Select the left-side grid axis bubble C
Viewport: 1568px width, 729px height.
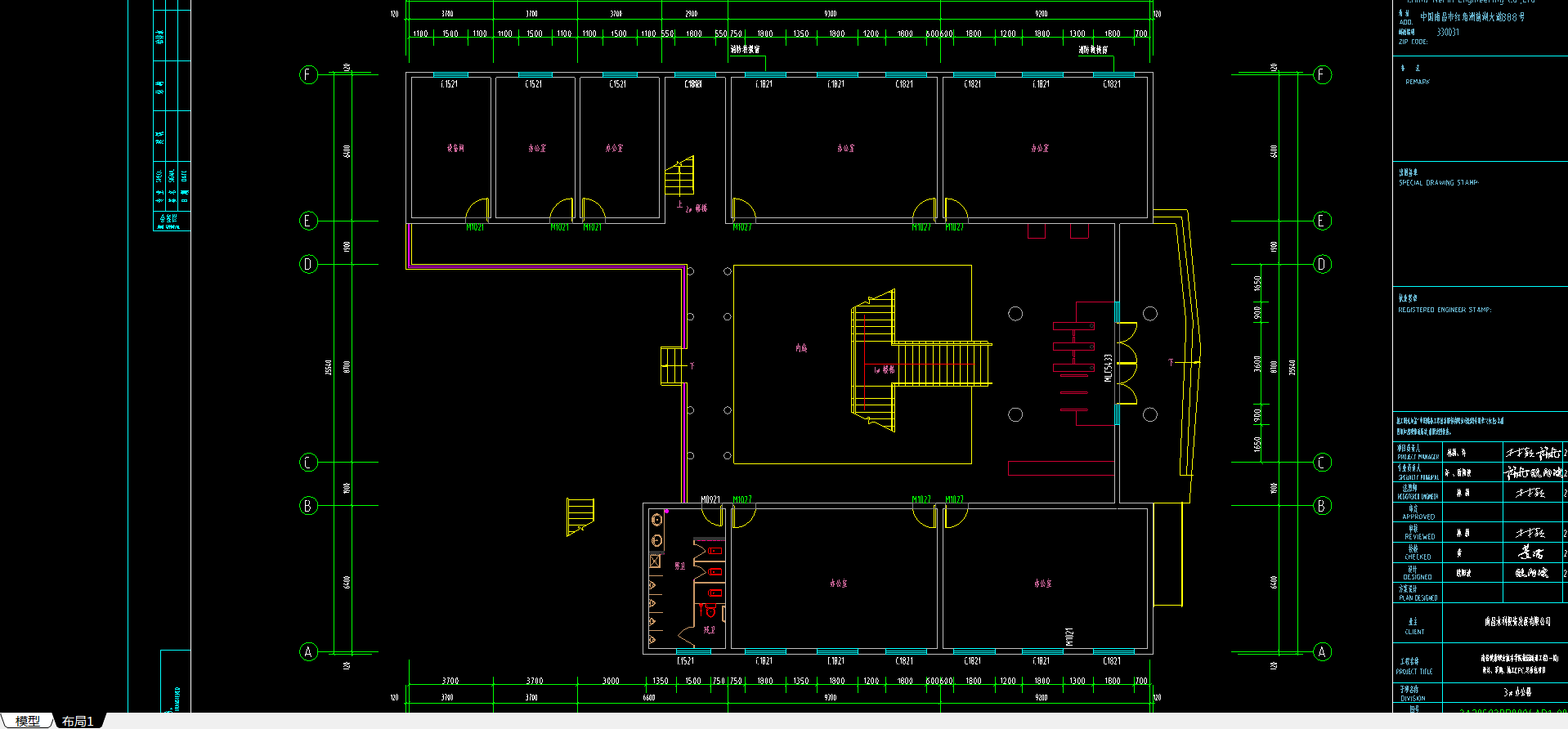(x=308, y=463)
